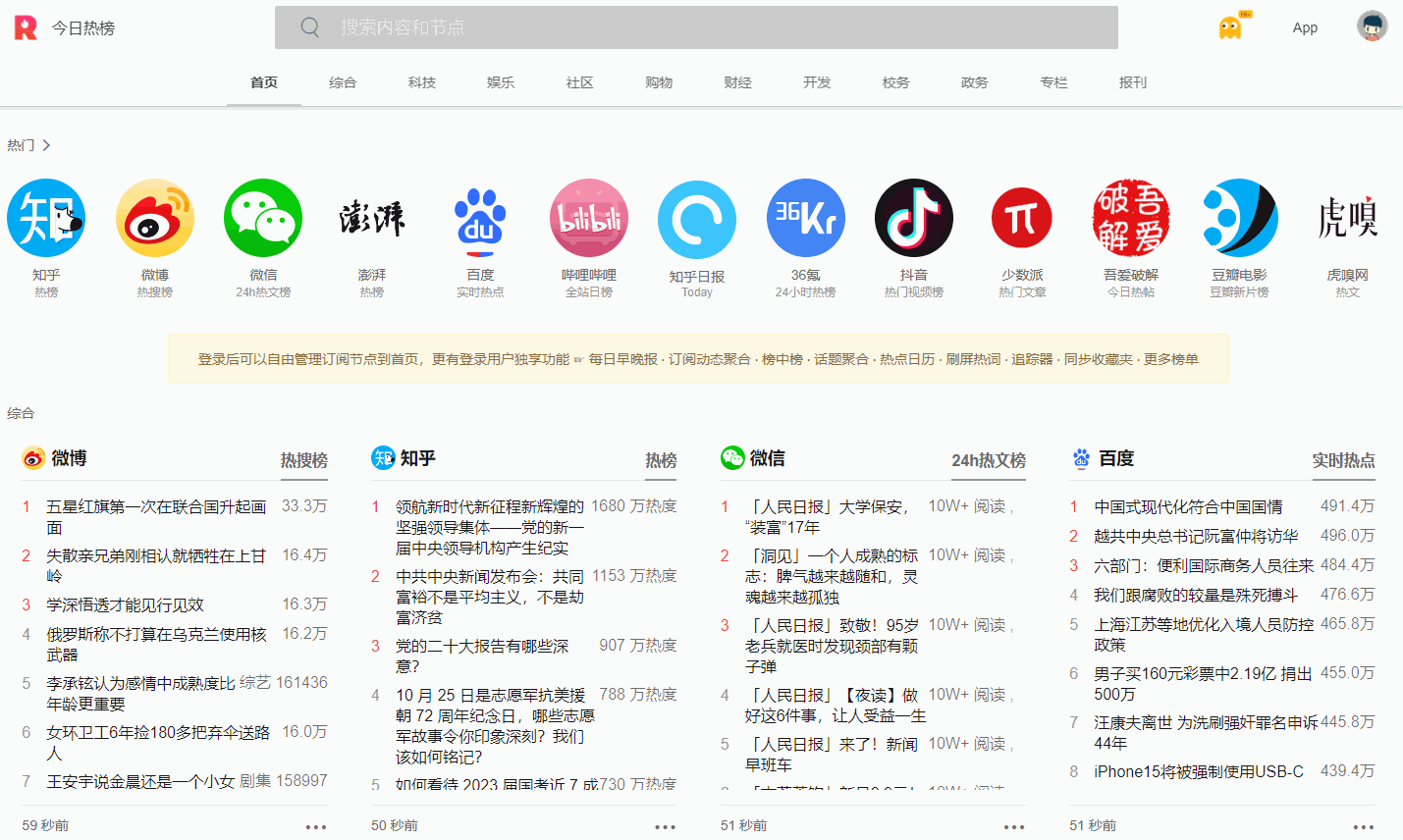Switch to the 开发 tab

pyautogui.click(x=817, y=82)
